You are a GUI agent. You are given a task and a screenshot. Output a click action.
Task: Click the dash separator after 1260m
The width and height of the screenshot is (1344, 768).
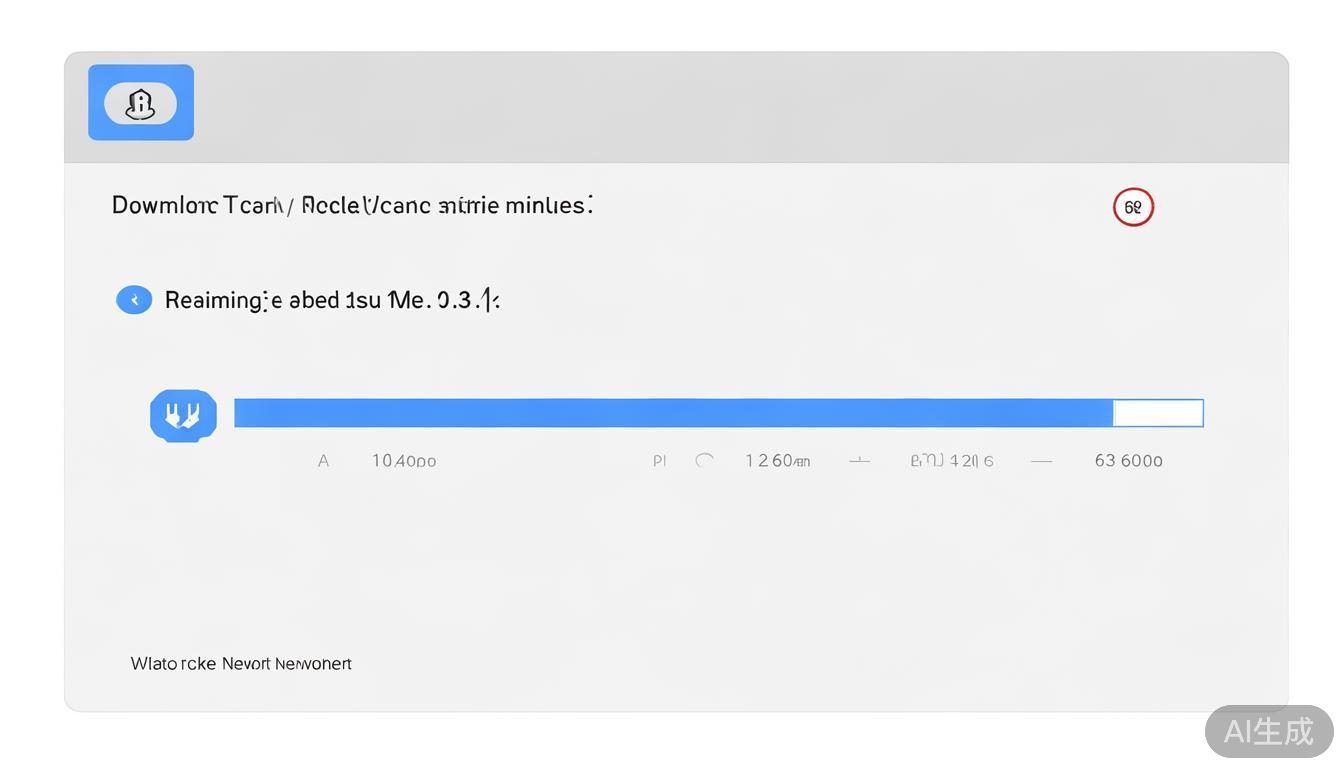pyautogui.click(x=859, y=461)
